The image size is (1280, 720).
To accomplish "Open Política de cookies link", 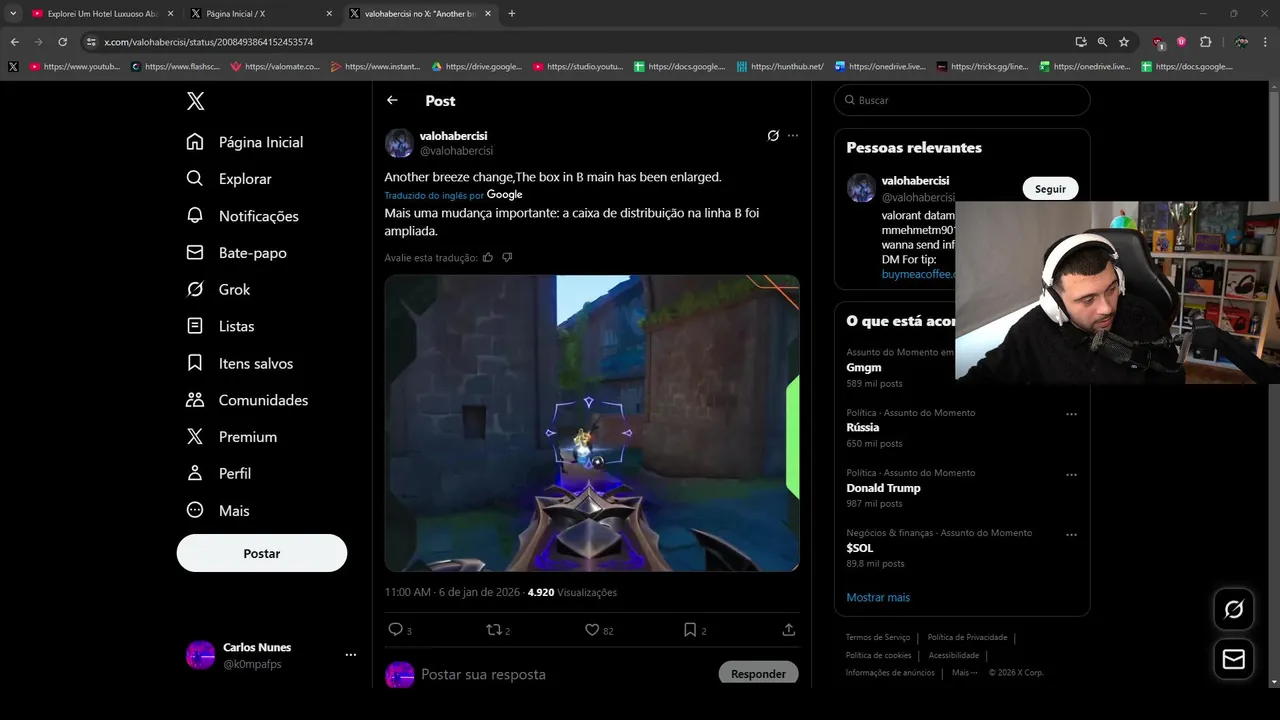I will (879, 655).
